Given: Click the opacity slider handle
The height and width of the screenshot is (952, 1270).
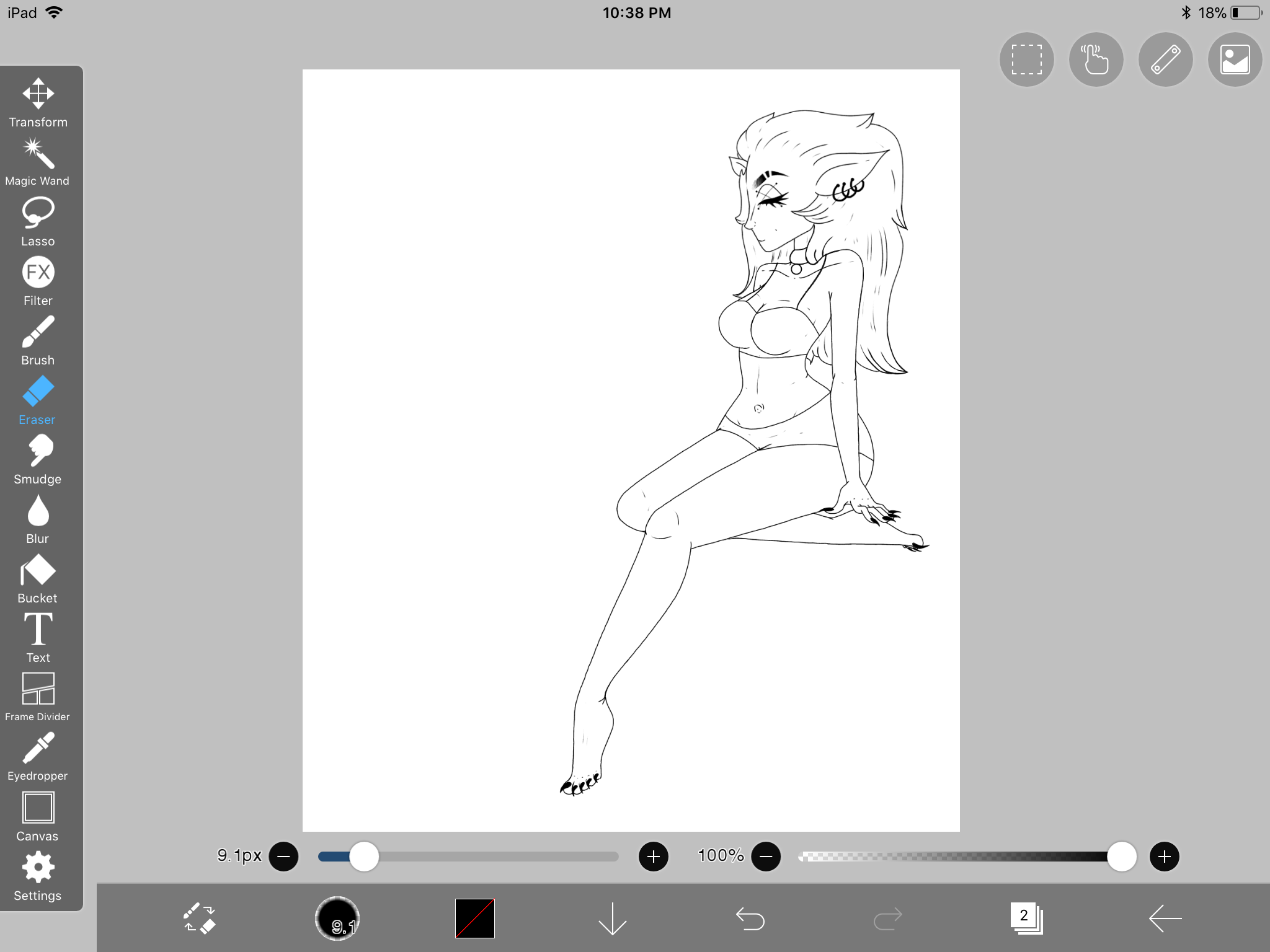Looking at the screenshot, I should 1122,857.
